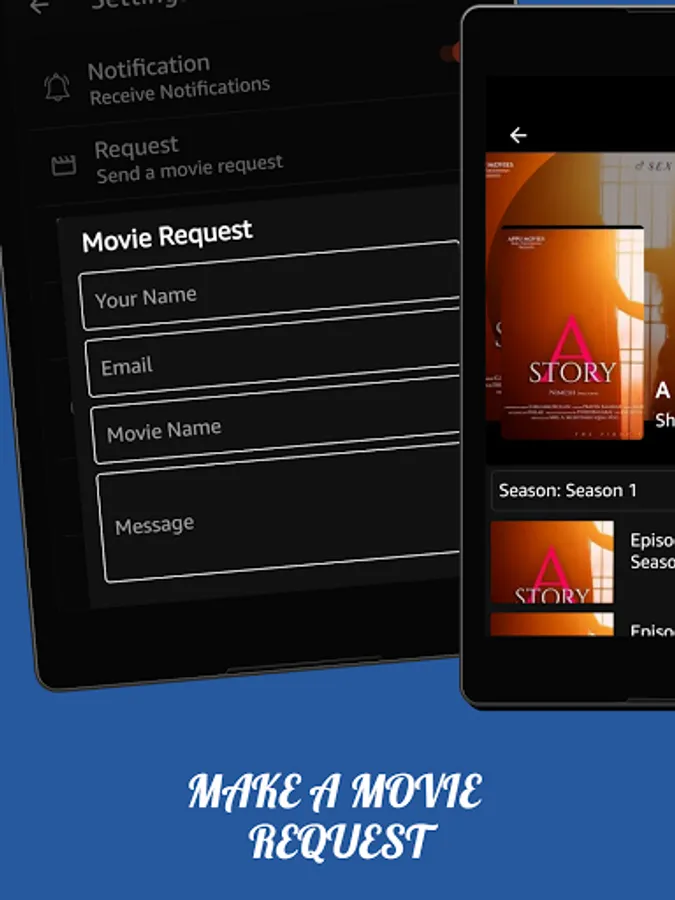
Task: Select the second episode thumbnail below
Action: tap(552, 624)
